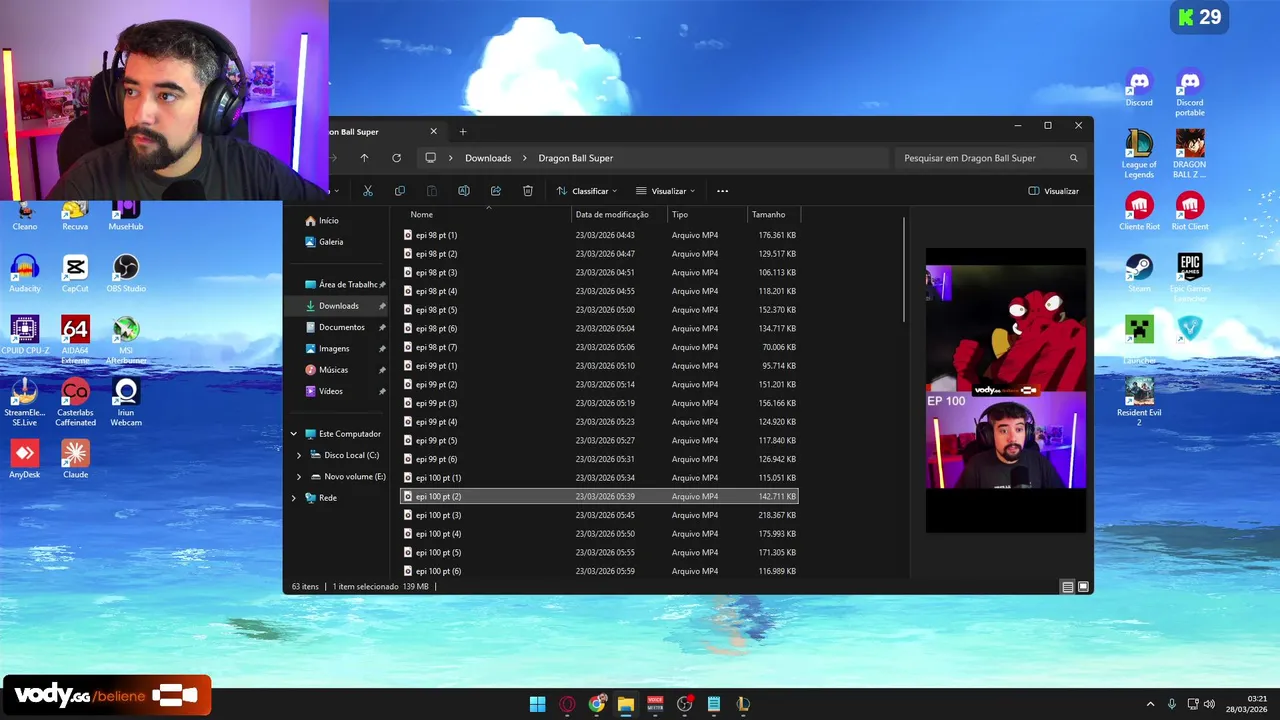Open Iriun Webcam desktop shortcut

[126, 402]
